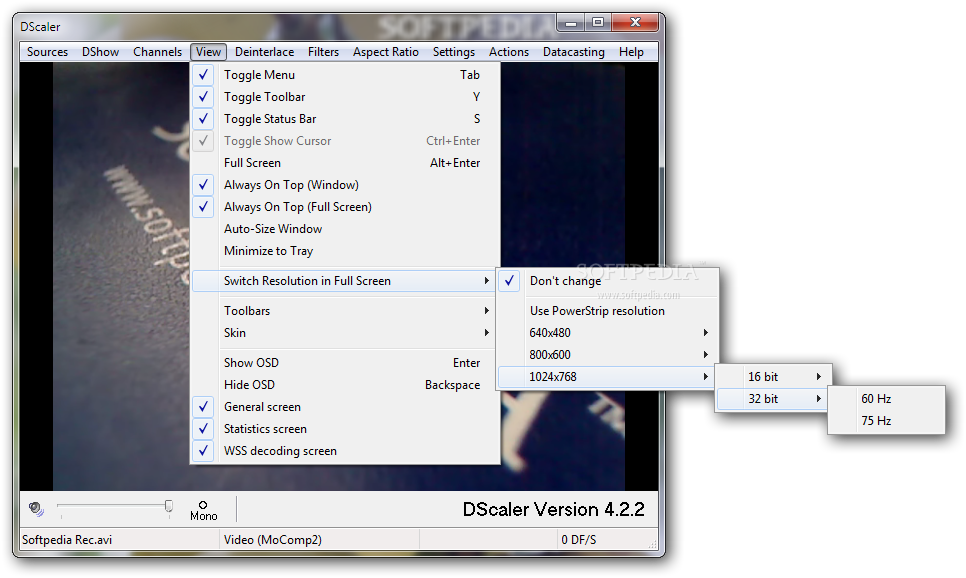Expand the 16 bit color depth submenu
Viewport: 966px width, 578px height.
[774, 377]
